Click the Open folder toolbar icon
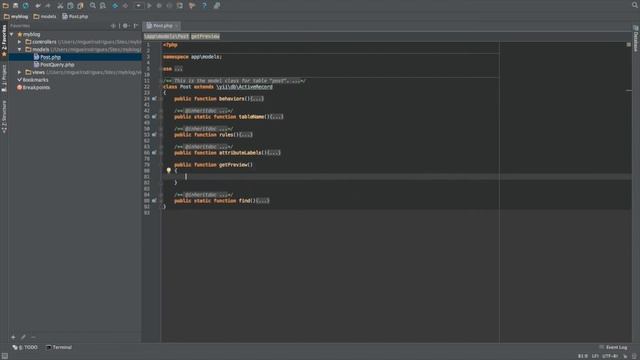 pos(5,6)
